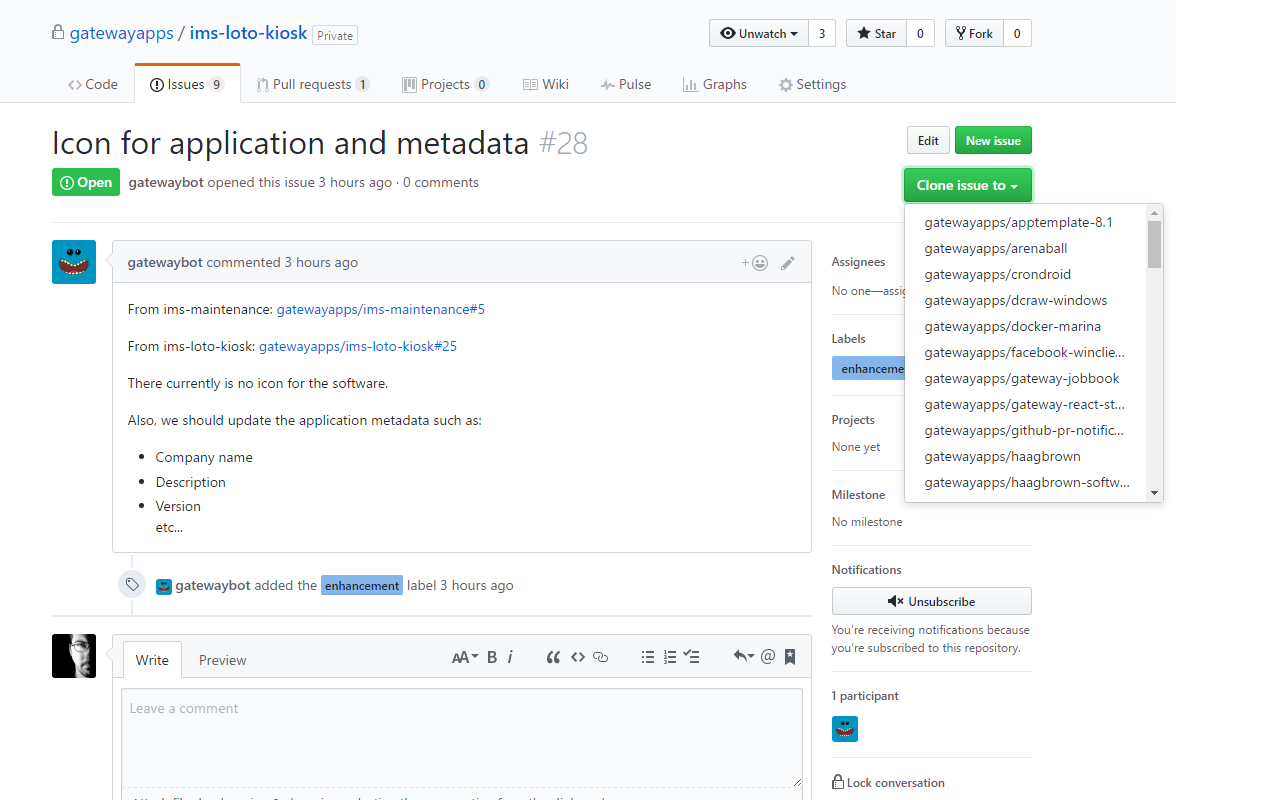The height and width of the screenshot is (800, 1280).
Task: Choose gatewayapps/dcraw-windows
Action: (1025, 300)
